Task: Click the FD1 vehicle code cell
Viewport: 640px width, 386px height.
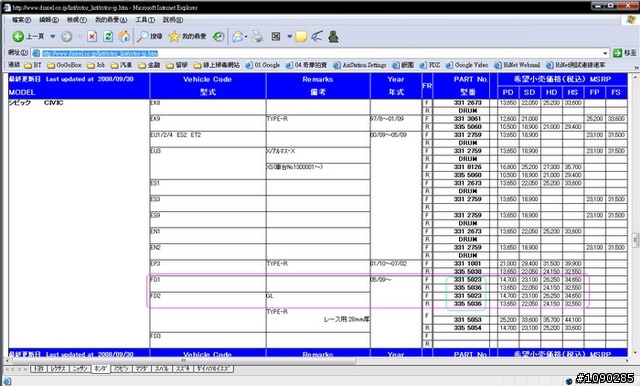Action: (208, 284)
